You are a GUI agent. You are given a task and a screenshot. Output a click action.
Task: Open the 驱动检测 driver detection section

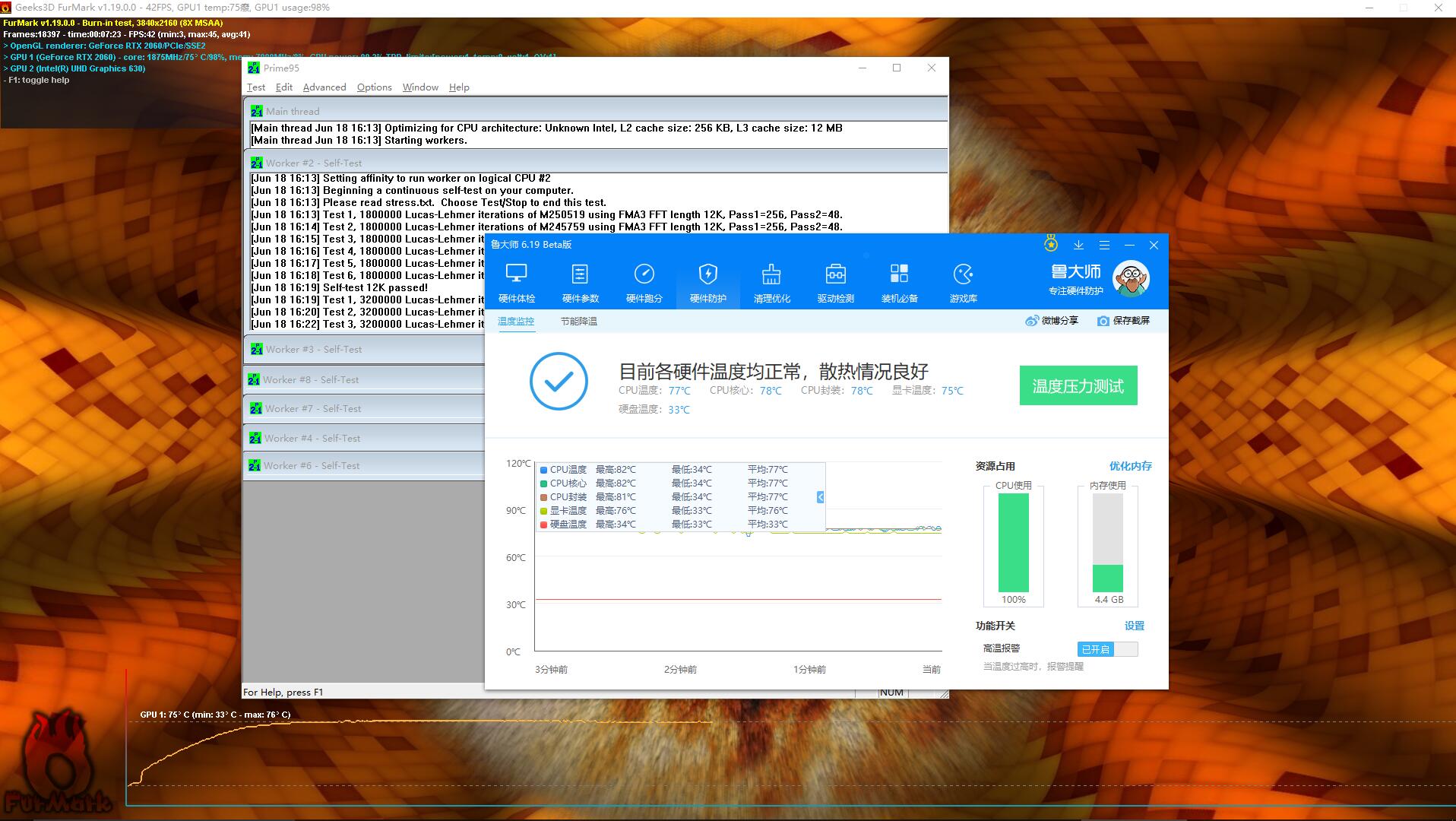(x=836, y=283)
